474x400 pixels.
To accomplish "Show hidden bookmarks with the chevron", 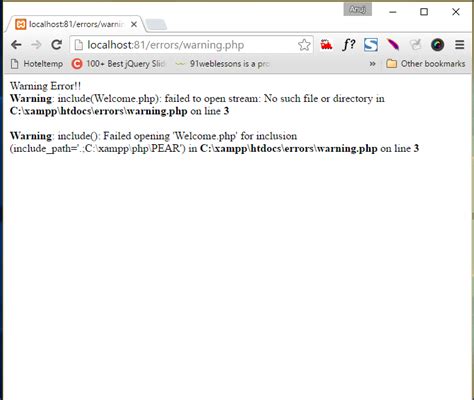I will pyautogui.click(x=372, y=64).
